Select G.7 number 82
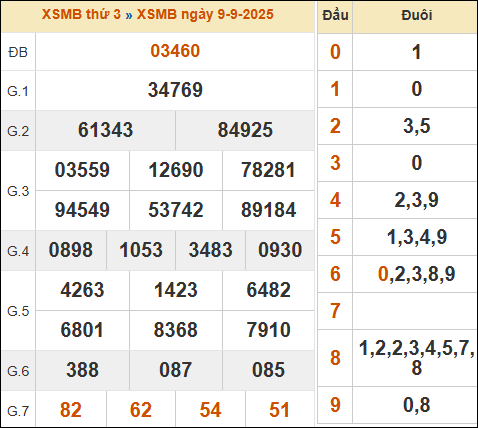Screen dimensions: 478x428 point(71,410)
